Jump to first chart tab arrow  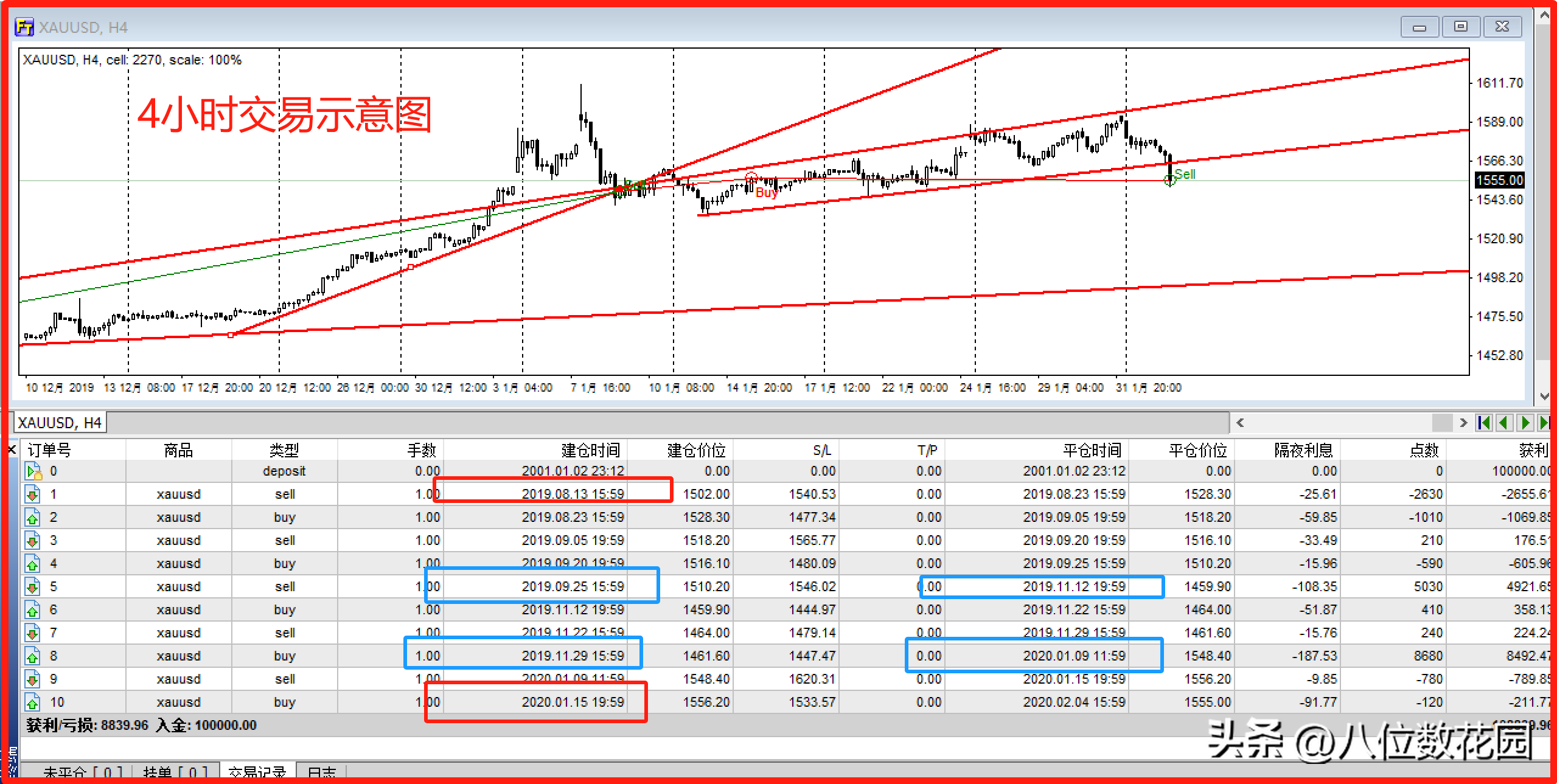click(x=1484, y=423)
